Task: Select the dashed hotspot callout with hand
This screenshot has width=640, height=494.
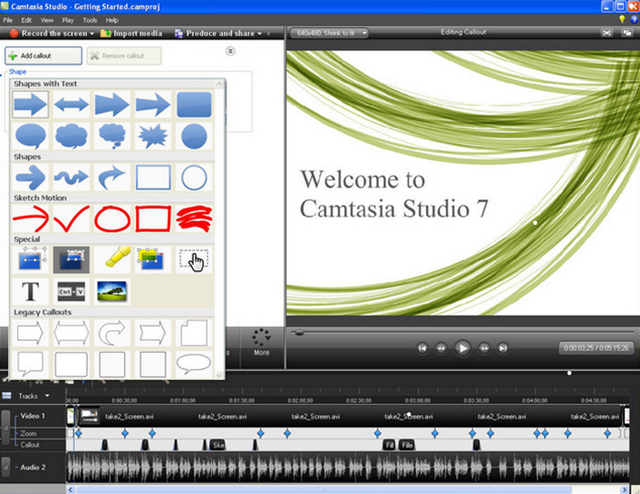Action: tap(194, 259)
